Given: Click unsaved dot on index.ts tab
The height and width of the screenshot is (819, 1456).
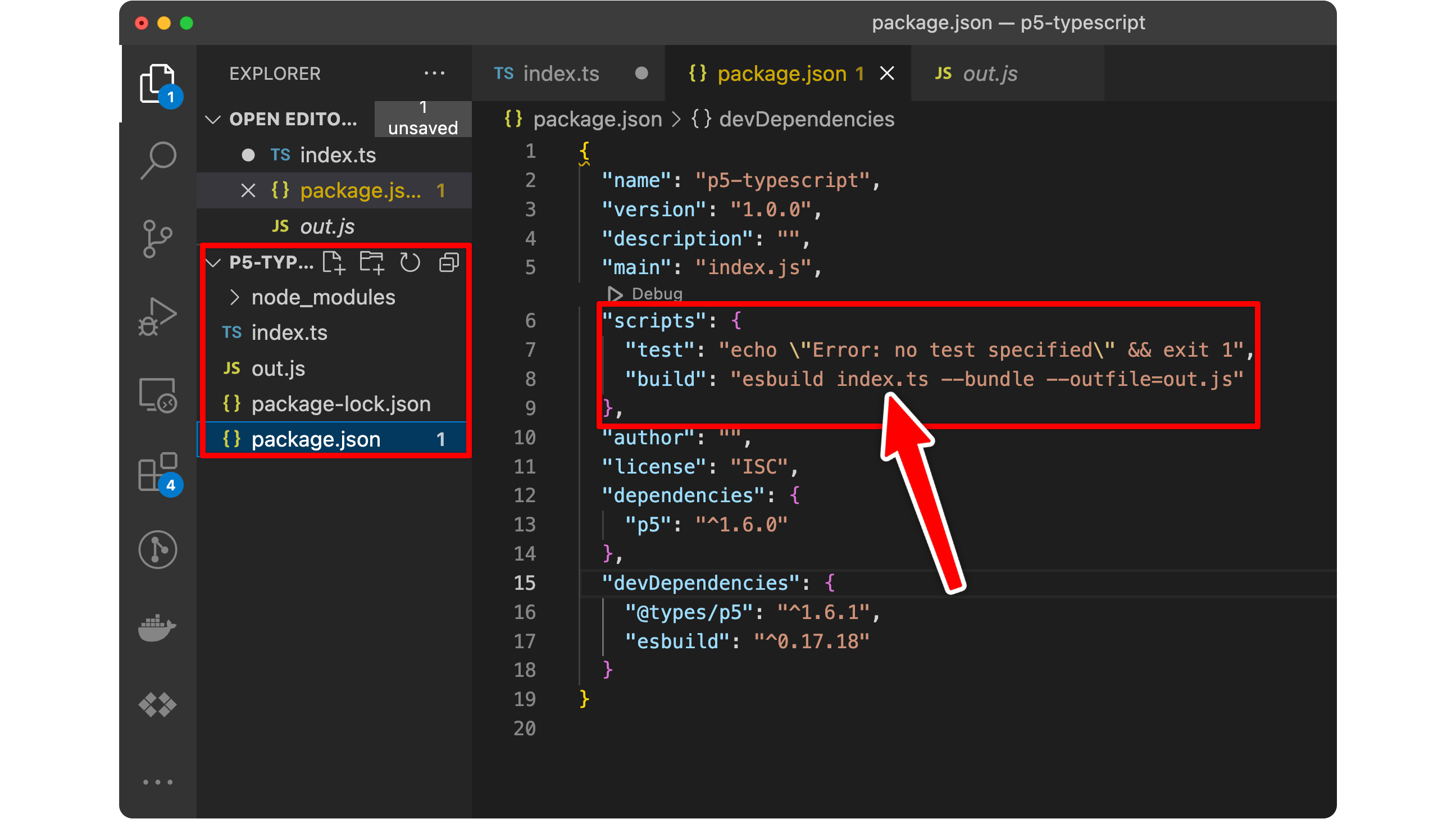Looking at the screenshot, I should click(641, 73).
